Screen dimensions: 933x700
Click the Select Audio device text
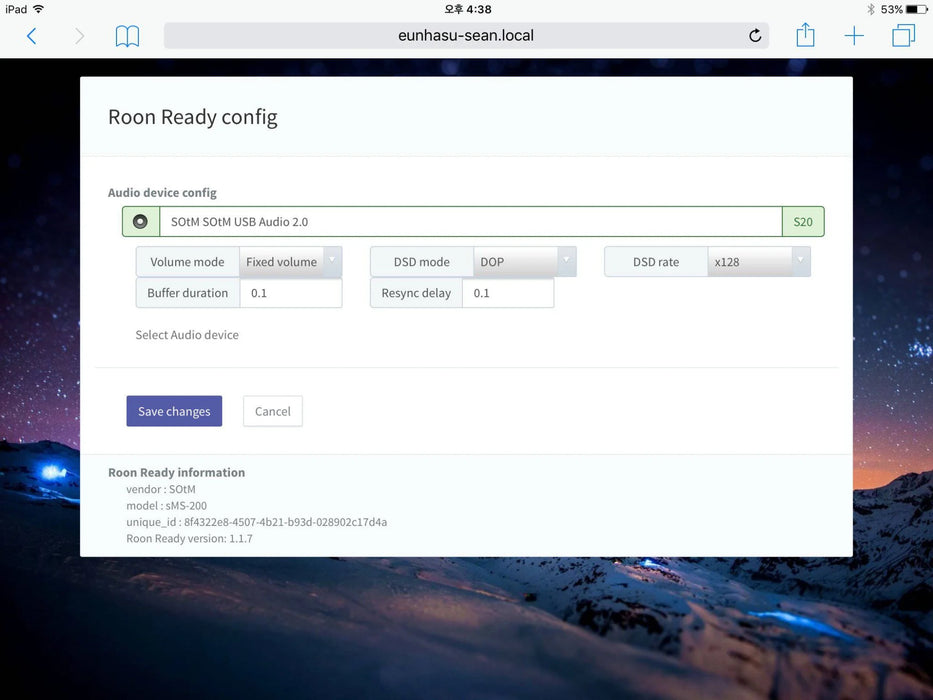coord(187,335)
